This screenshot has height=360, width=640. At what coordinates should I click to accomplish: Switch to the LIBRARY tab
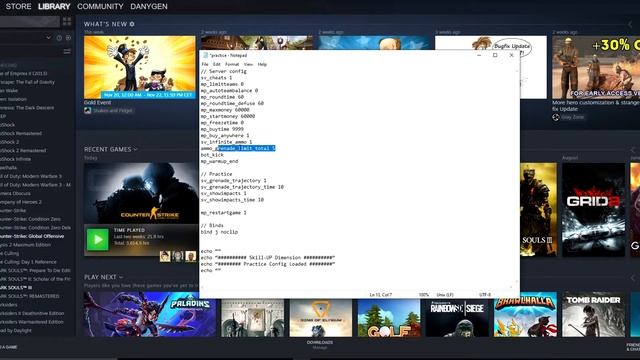pyautogui.click(x=54, y=7)
